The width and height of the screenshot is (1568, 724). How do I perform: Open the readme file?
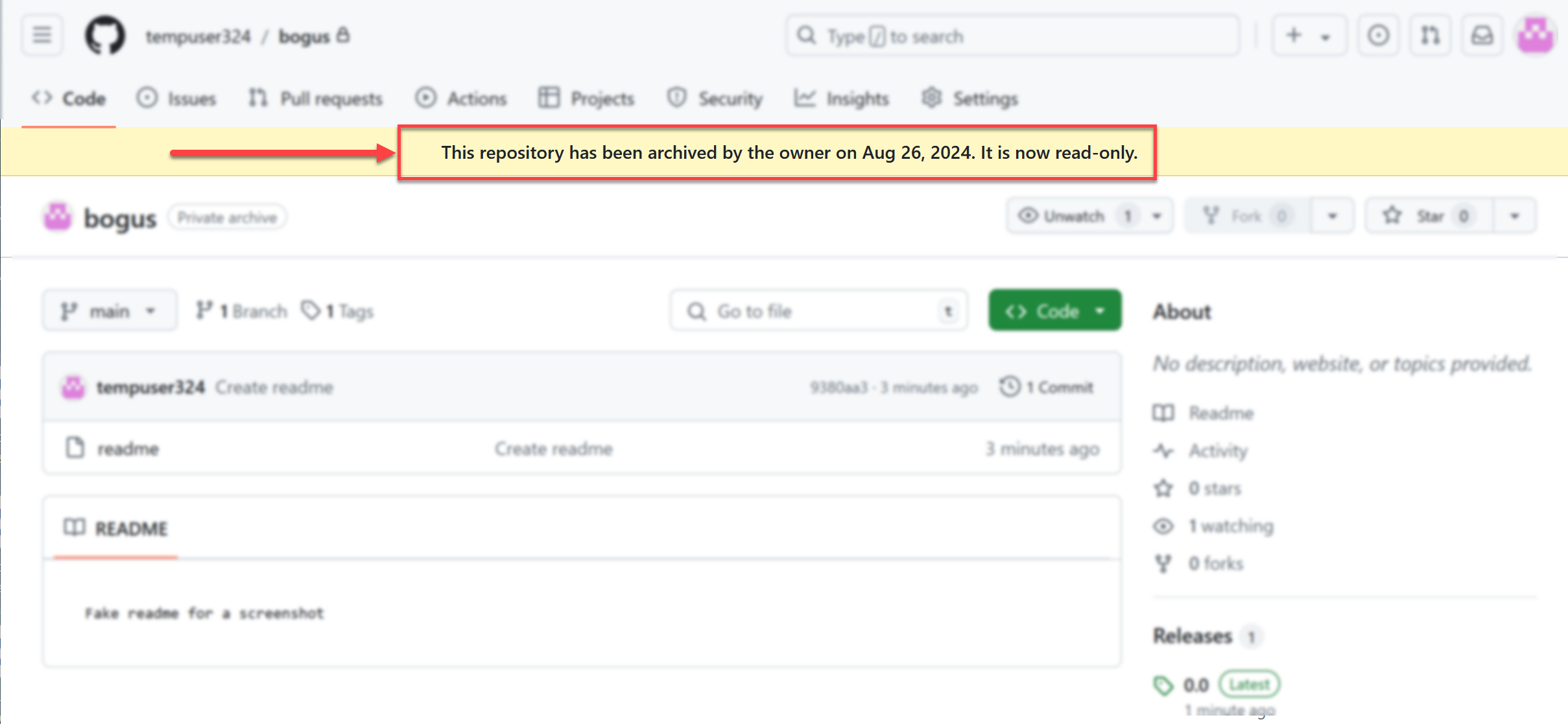pyautogui.click(x=128, y=449)
